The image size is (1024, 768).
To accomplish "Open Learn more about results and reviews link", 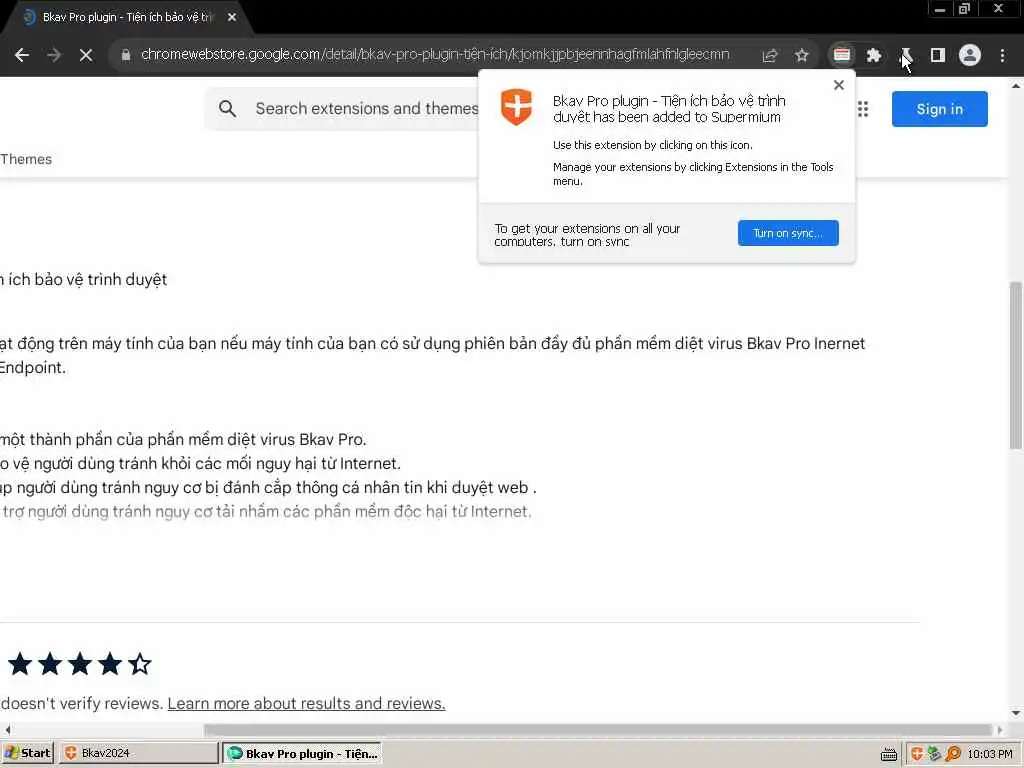I will pyautogui.click(x=306, y=703).
